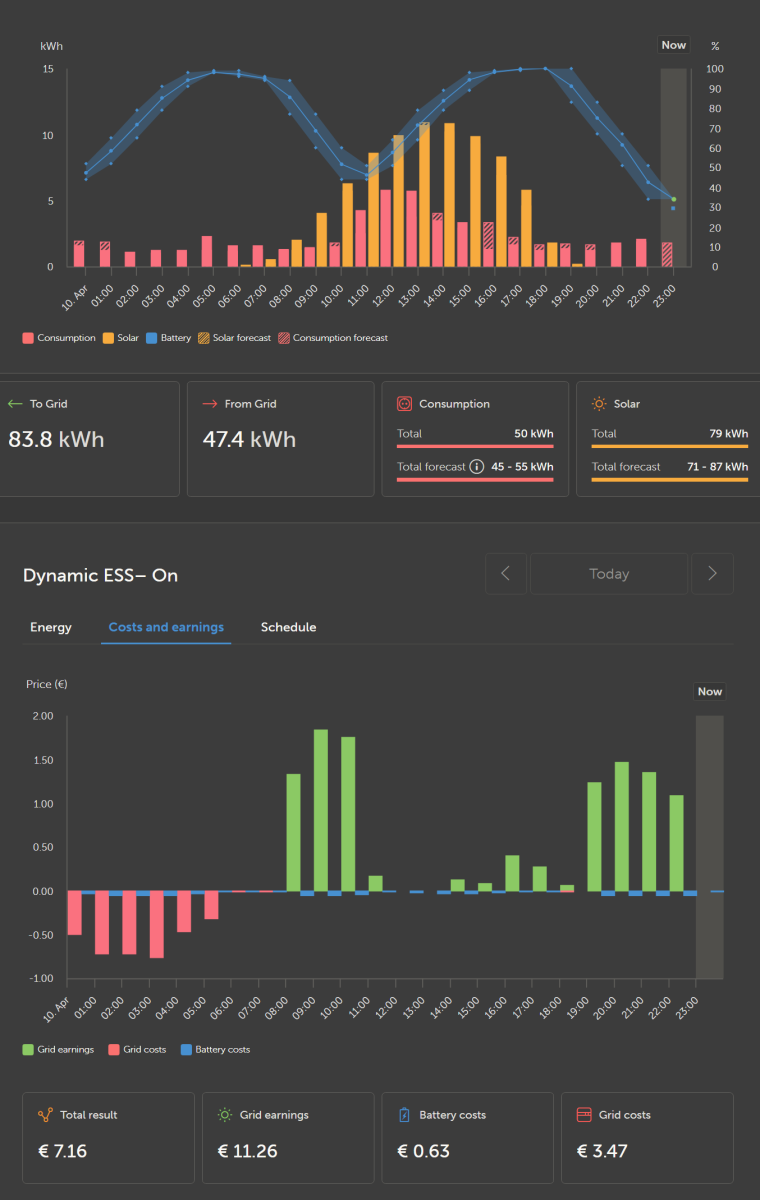
Task: Click the Battery costs battery icon
Action: pos(404,1115)
